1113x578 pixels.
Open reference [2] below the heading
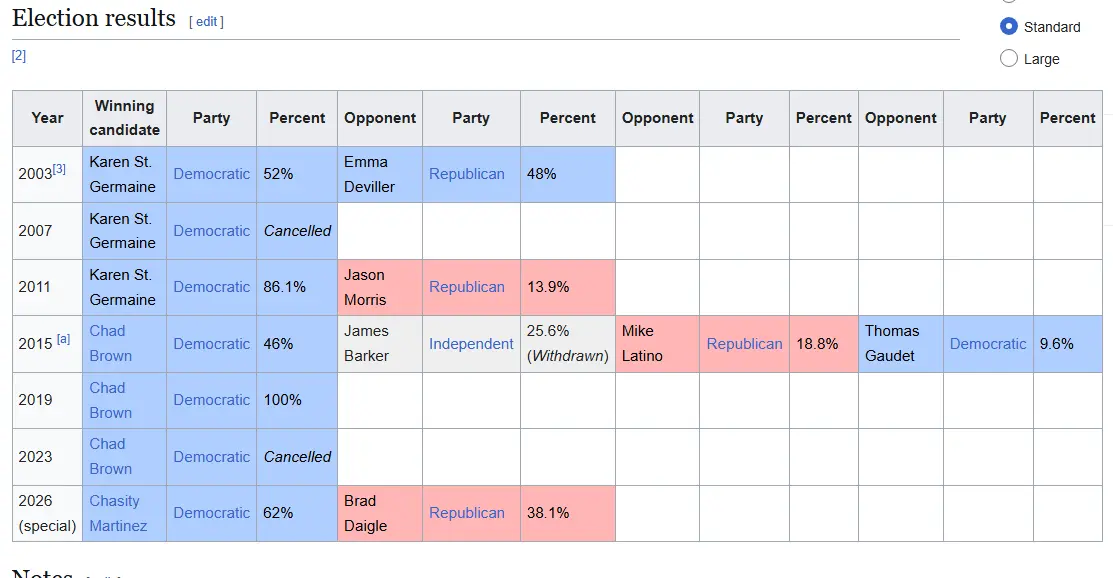[19, 56]
